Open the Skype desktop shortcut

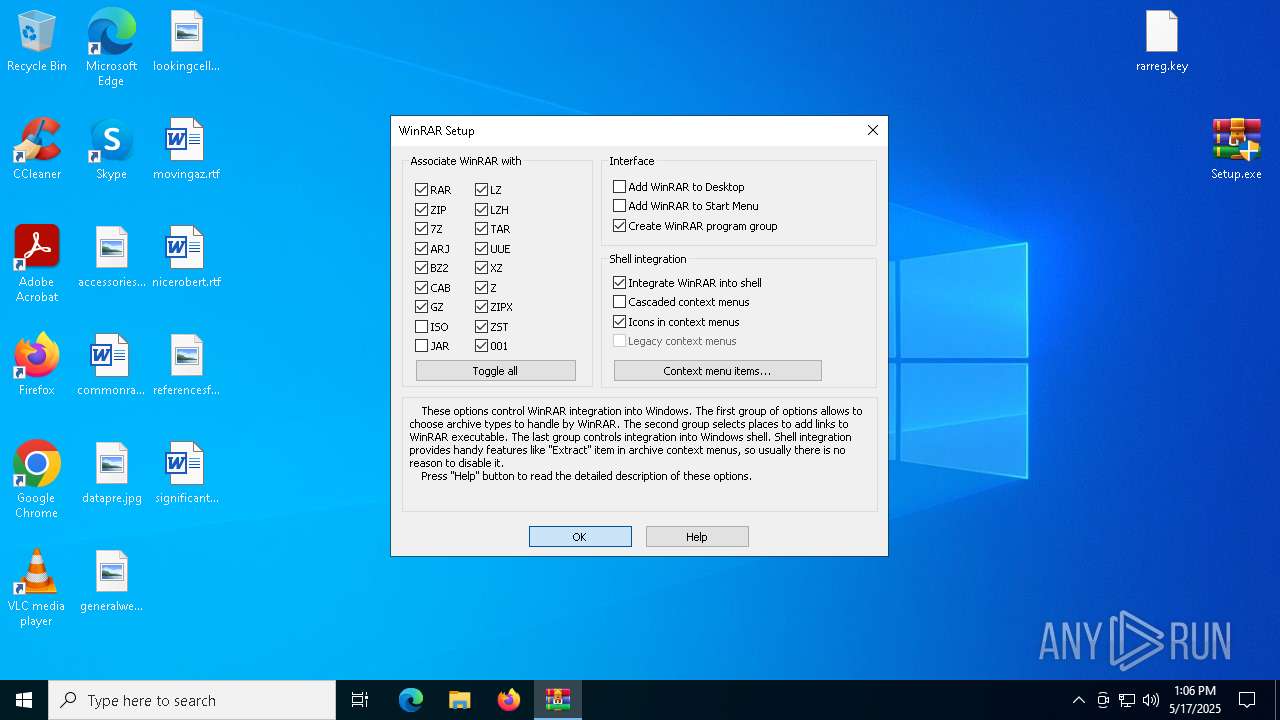point(111,150)
